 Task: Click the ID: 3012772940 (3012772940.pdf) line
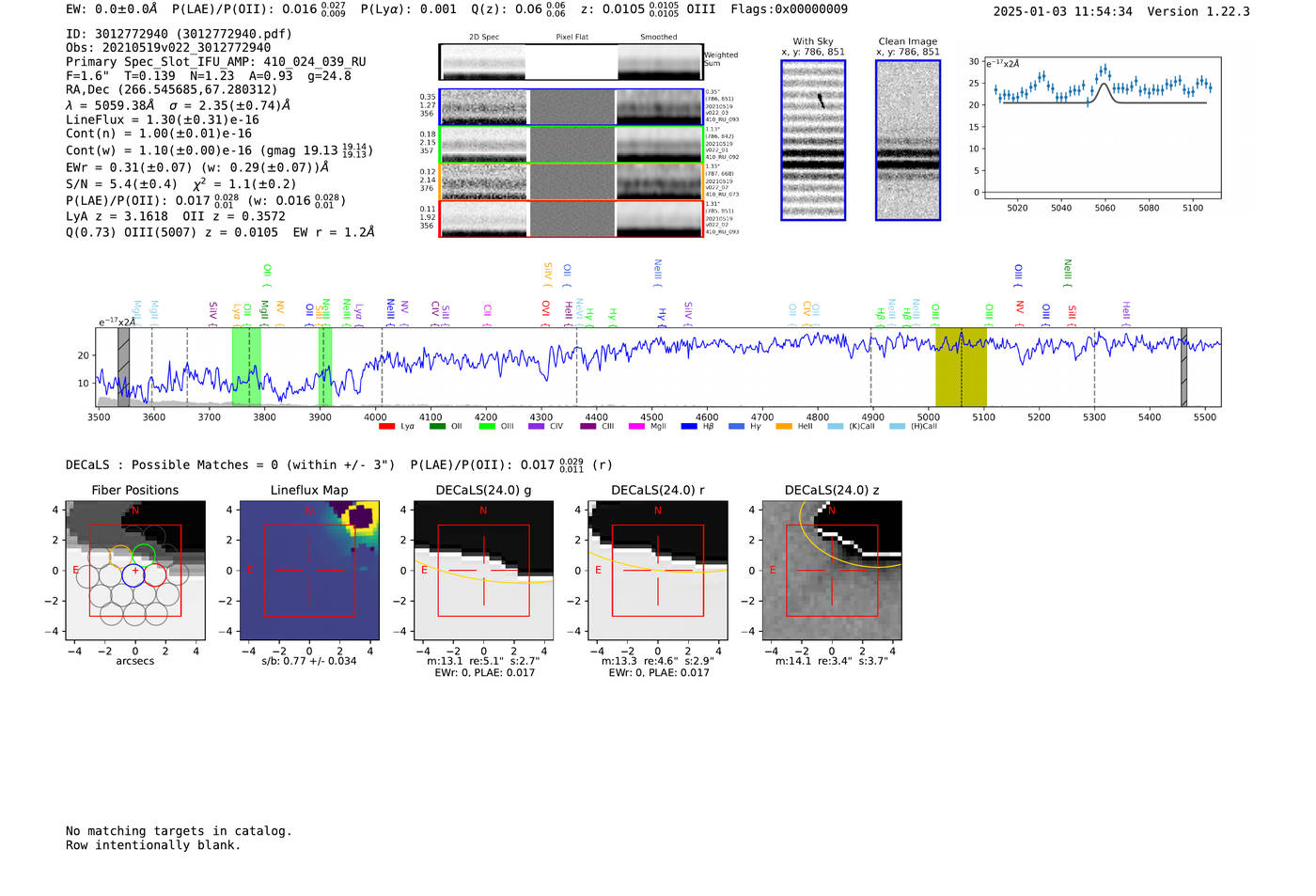[179, 34]
